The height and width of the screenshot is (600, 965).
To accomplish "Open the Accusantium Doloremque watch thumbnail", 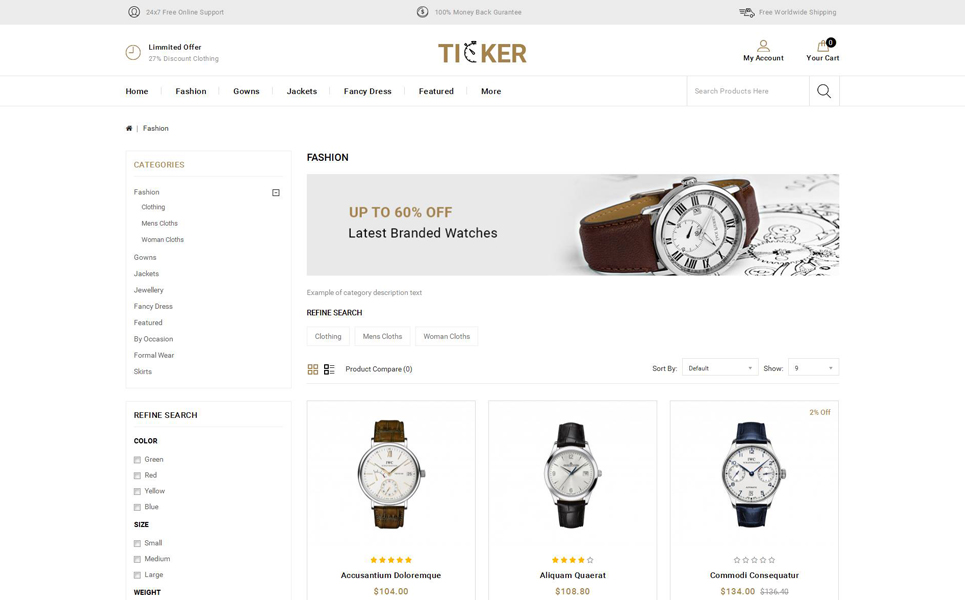I will [391, 474].
